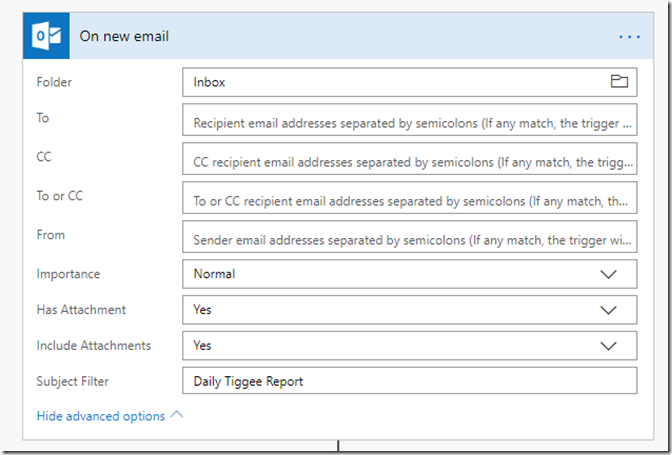Click the Subject Filter field with Daily Tiggee Report

pos(410,381)
